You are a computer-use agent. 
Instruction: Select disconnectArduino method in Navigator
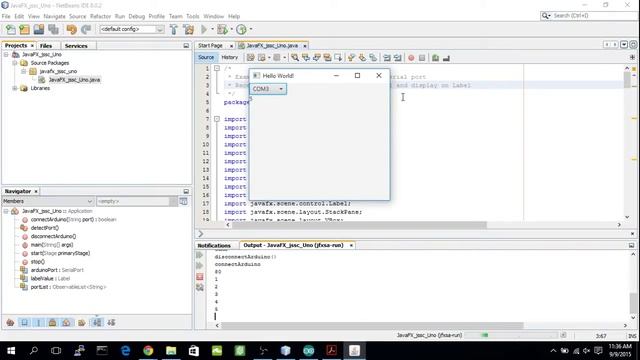pos(53,236)
